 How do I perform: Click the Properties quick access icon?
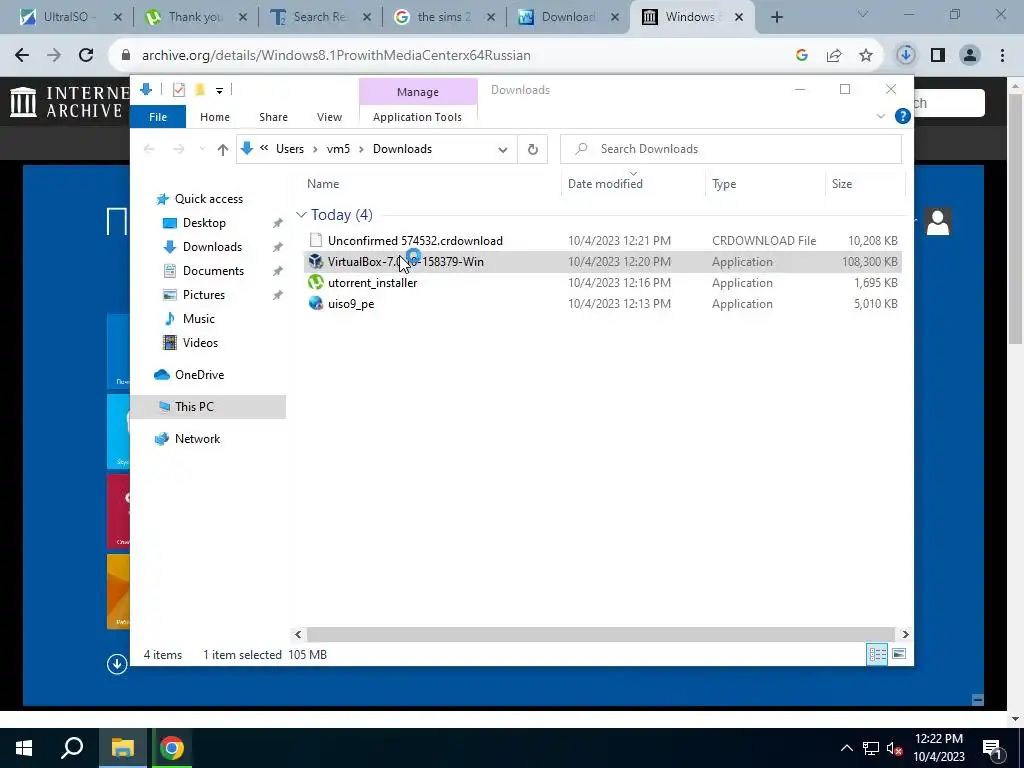178,90
